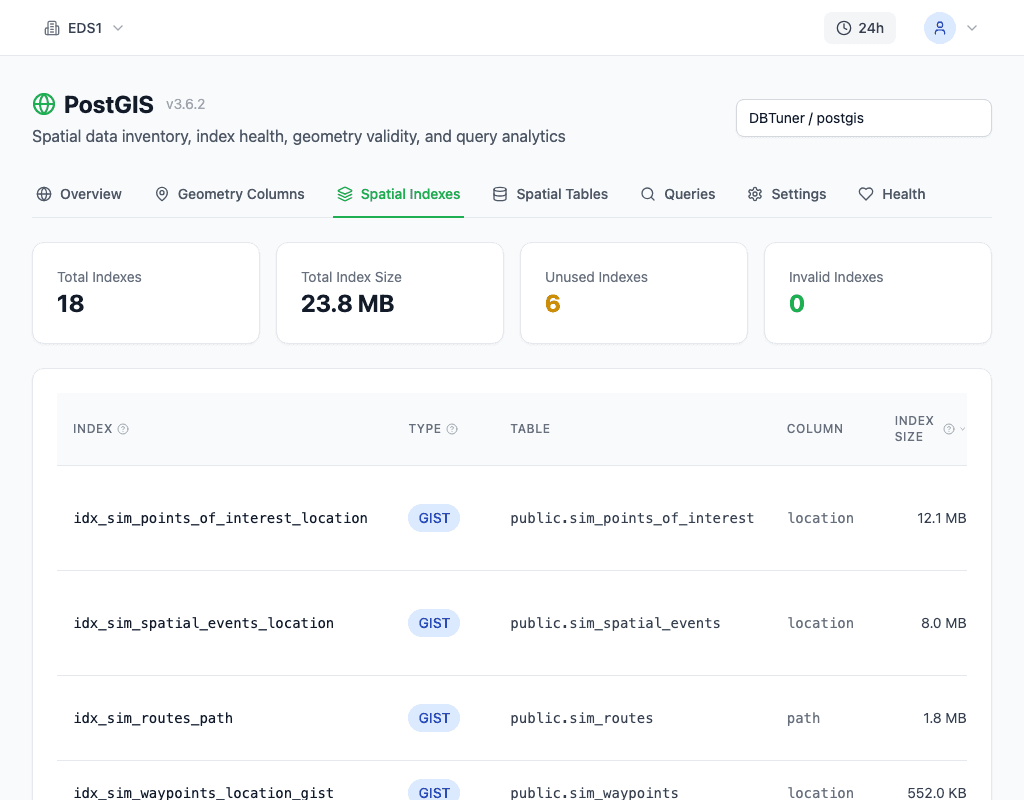
Task: Go to the Queries tab
Action: pyautogui.click(x=678, y=194)
